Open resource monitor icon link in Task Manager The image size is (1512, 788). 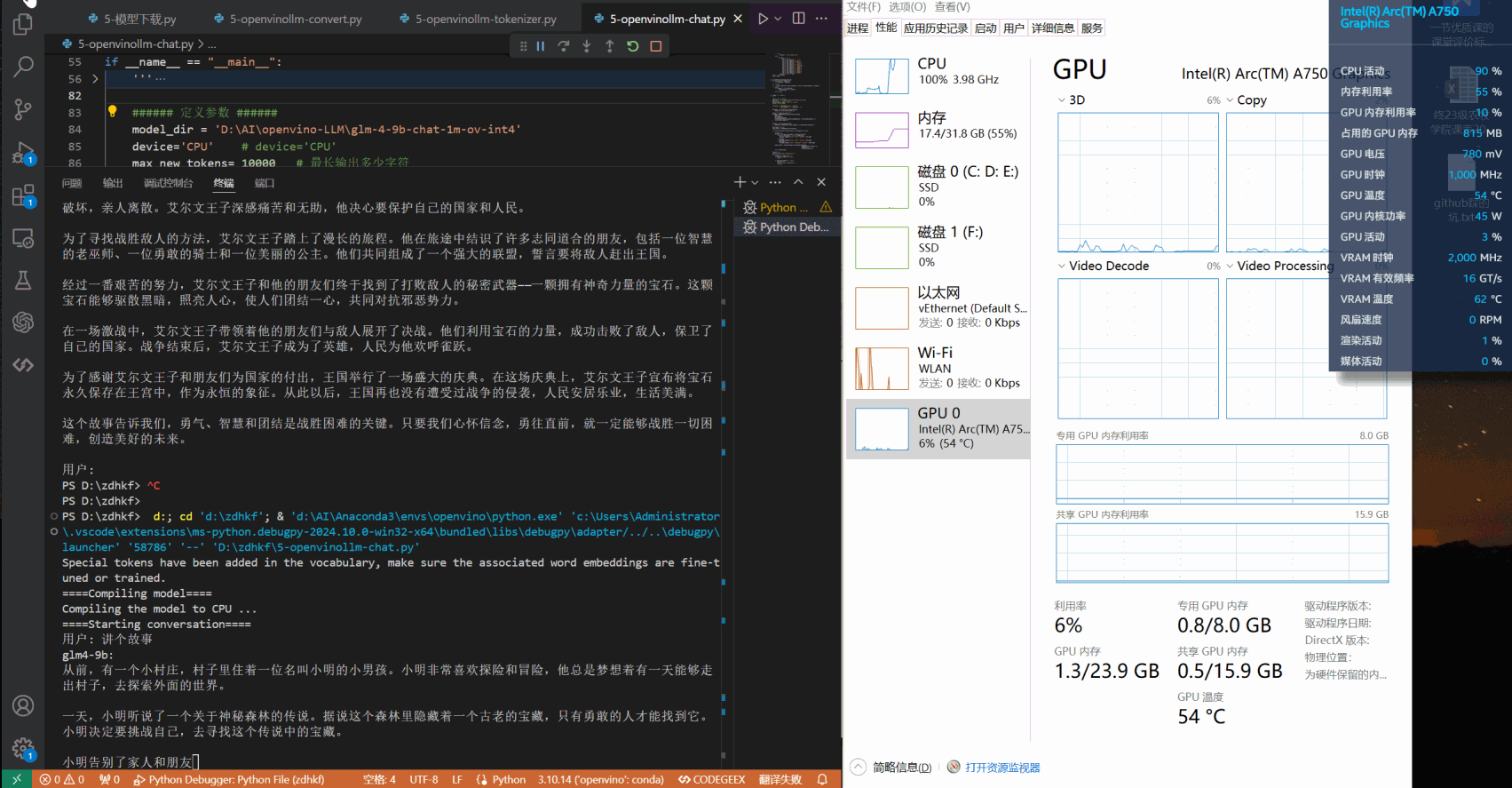pos(954,767)
